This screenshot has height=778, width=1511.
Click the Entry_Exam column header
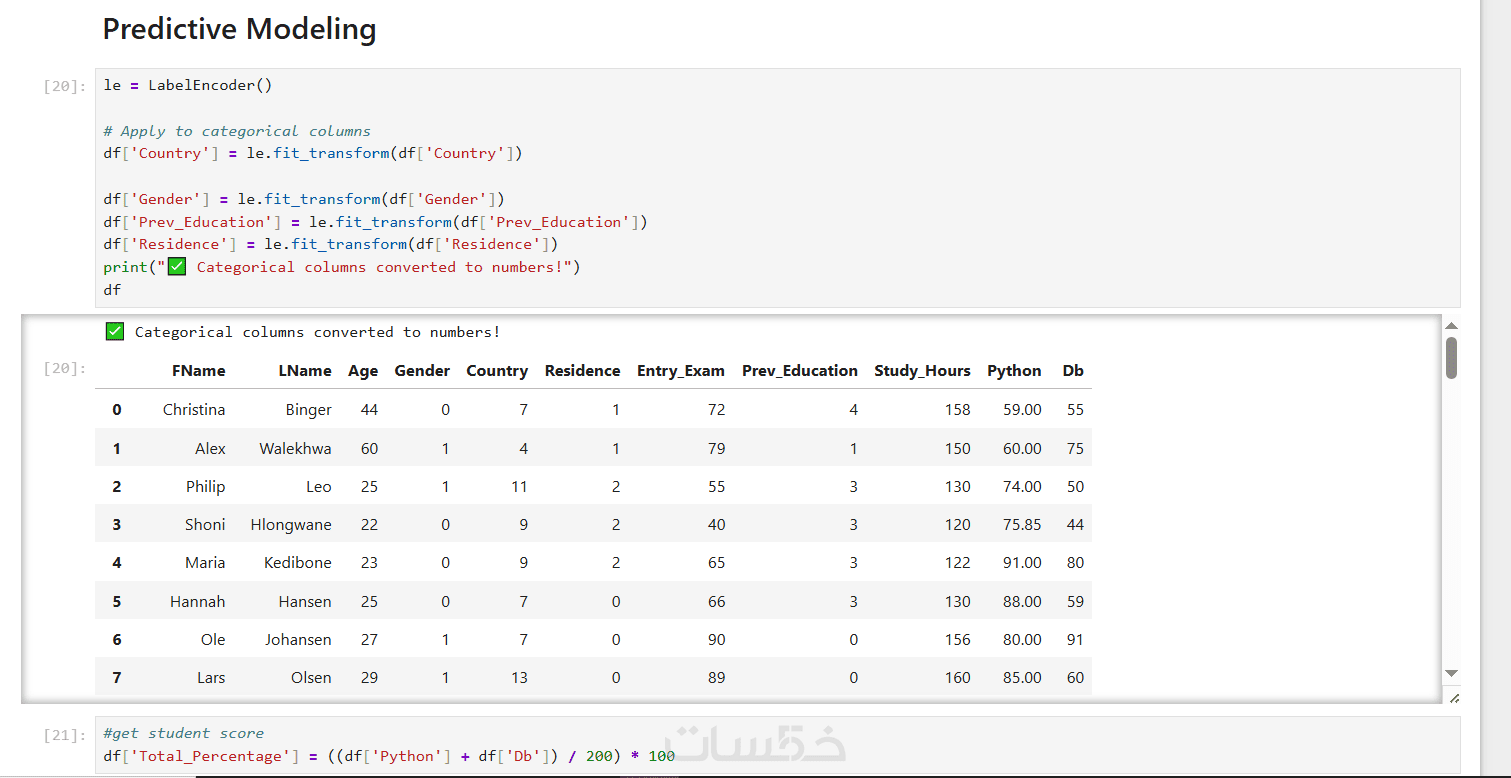(680, 371)
